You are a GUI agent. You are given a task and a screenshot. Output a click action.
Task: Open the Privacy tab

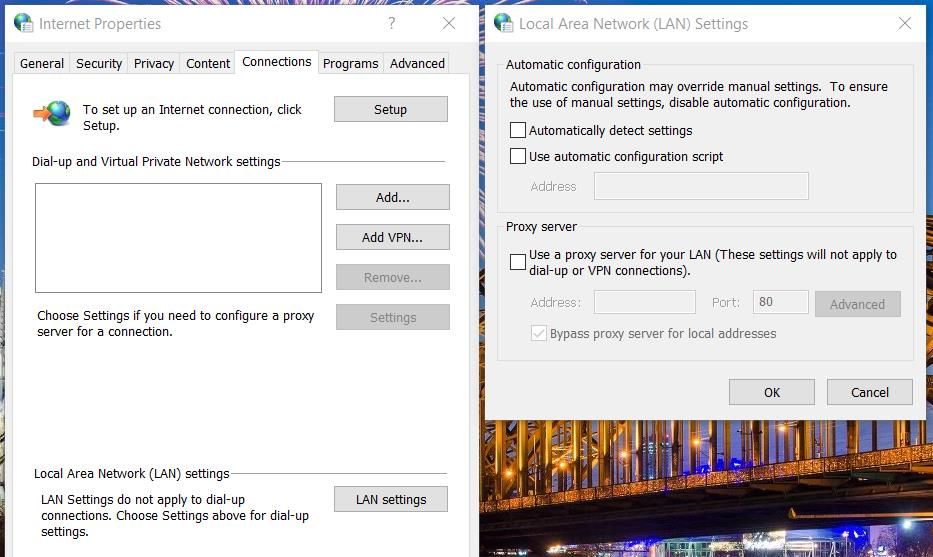tap(154, 64)
